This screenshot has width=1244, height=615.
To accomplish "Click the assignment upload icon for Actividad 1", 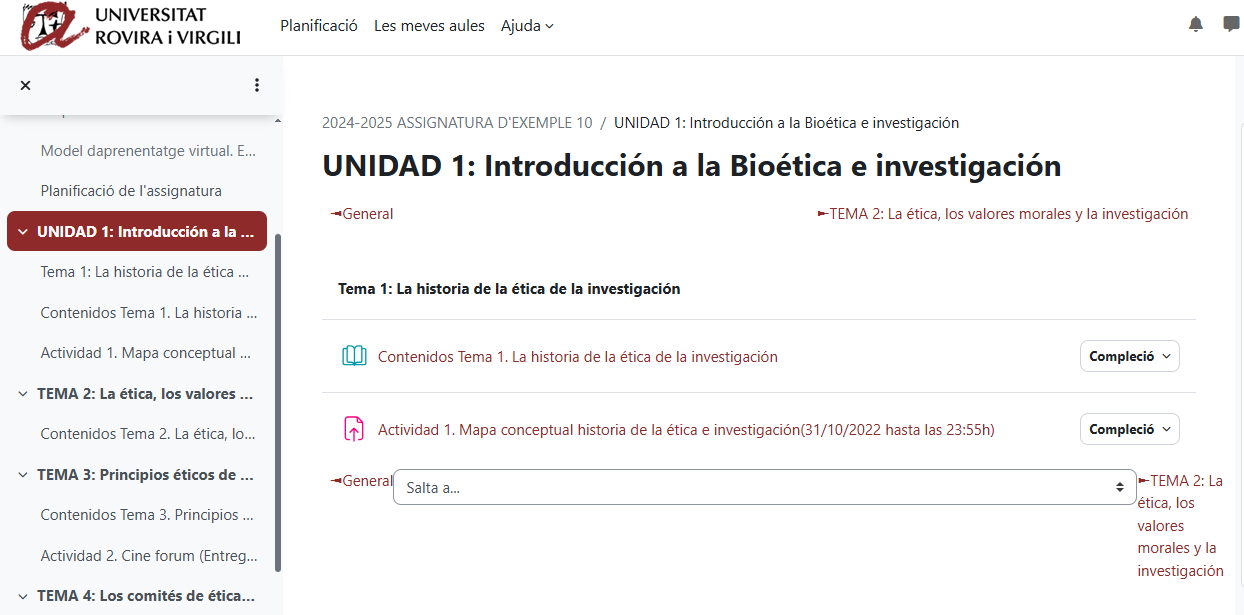I will click(354, 429).
